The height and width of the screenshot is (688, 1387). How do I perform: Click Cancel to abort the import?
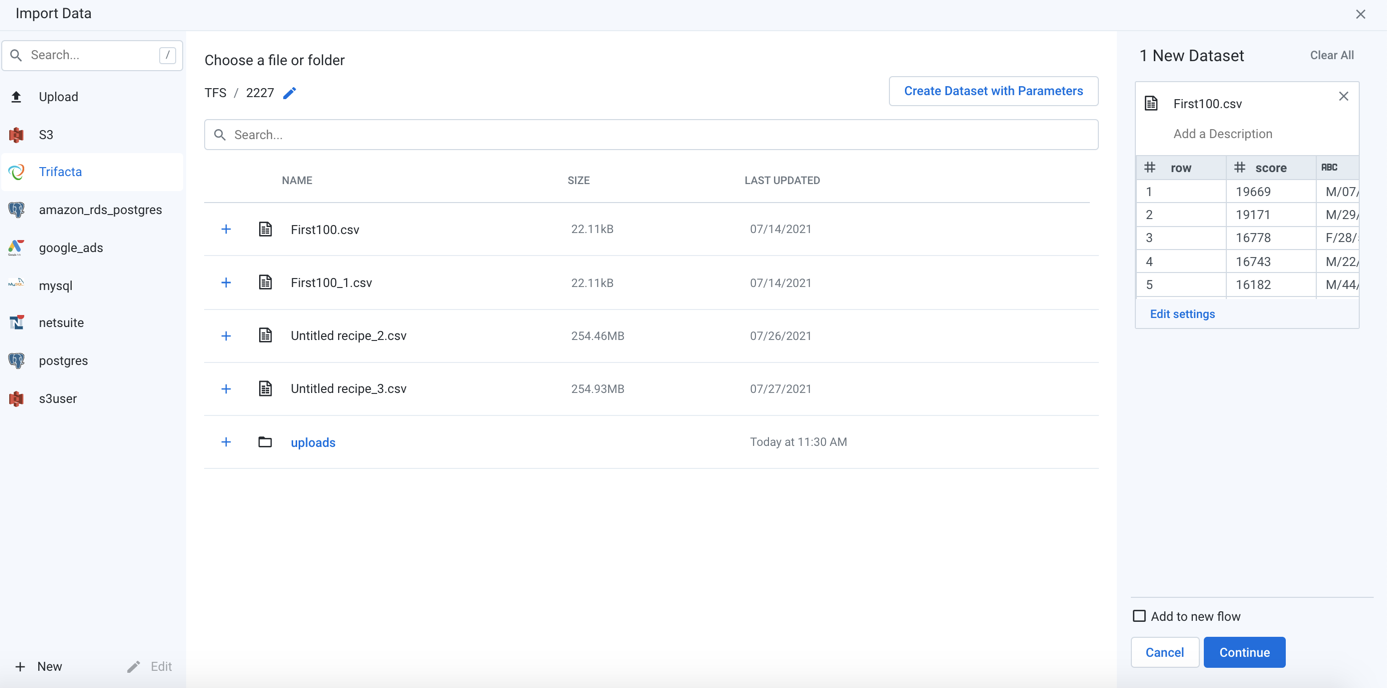coord(1164,652)
